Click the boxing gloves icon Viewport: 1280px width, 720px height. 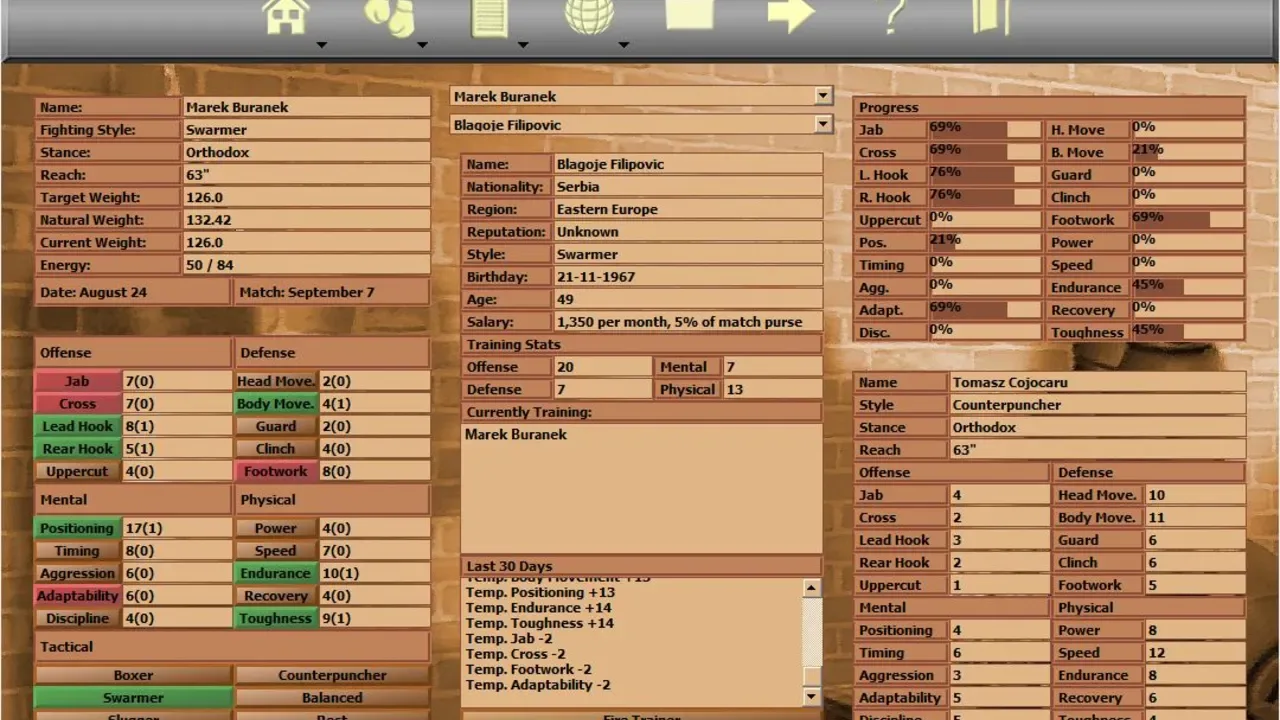point(388,17)
